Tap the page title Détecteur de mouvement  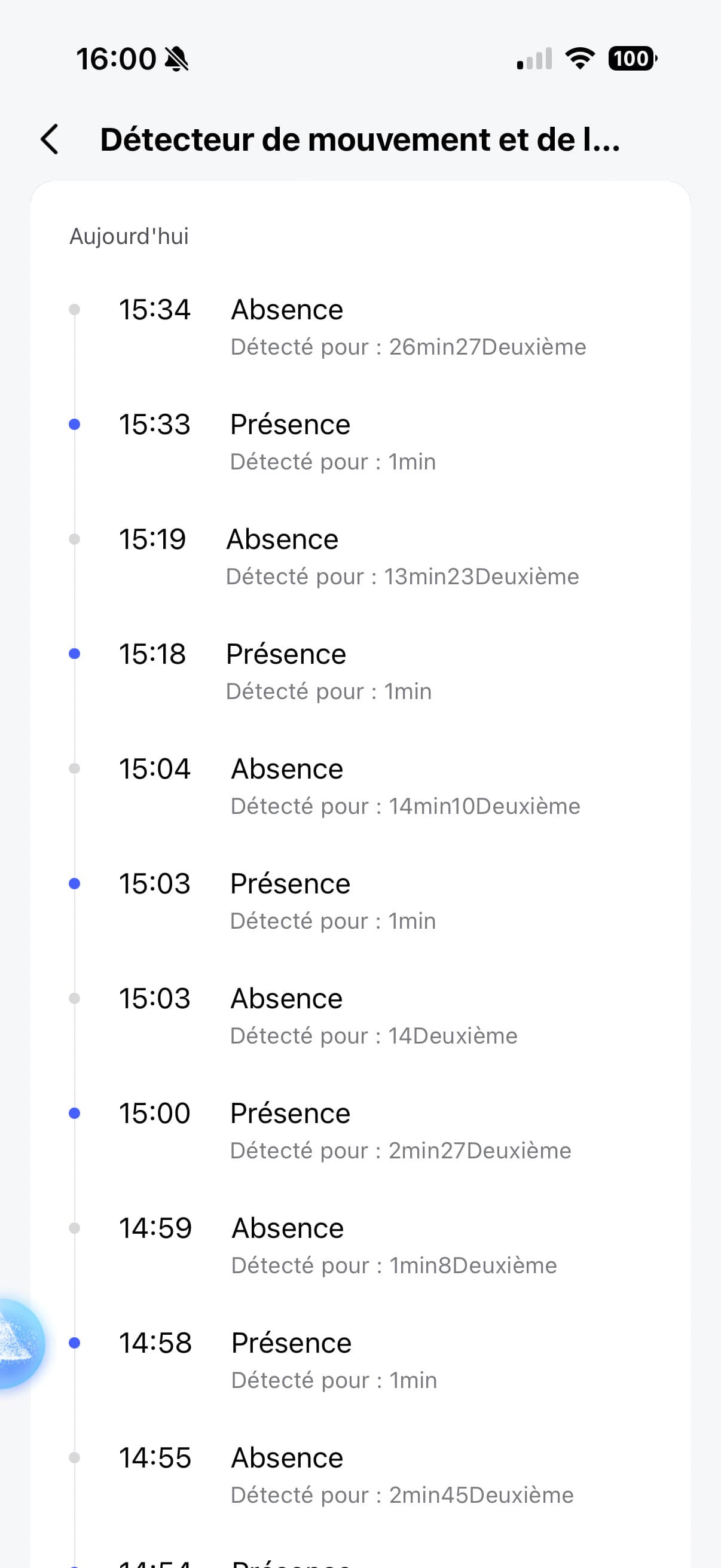pyautogui.click(x=360, y=139)
